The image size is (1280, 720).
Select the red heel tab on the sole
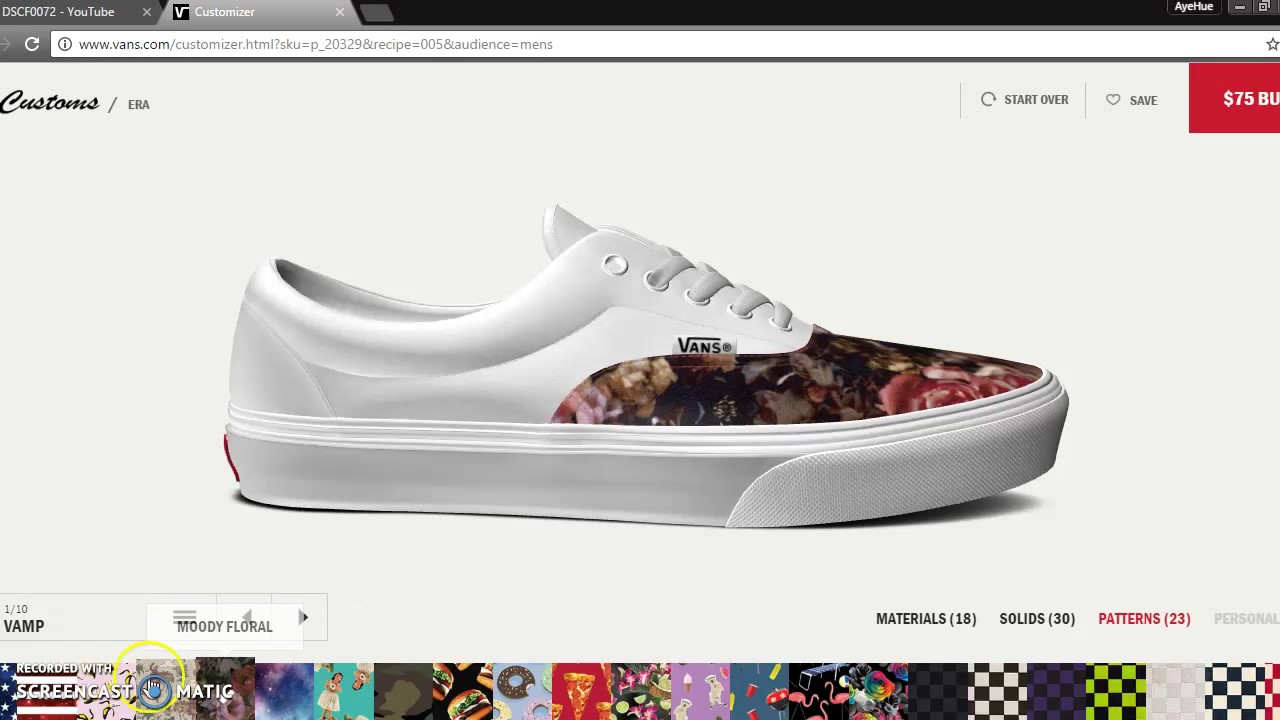tap(231, 456)
